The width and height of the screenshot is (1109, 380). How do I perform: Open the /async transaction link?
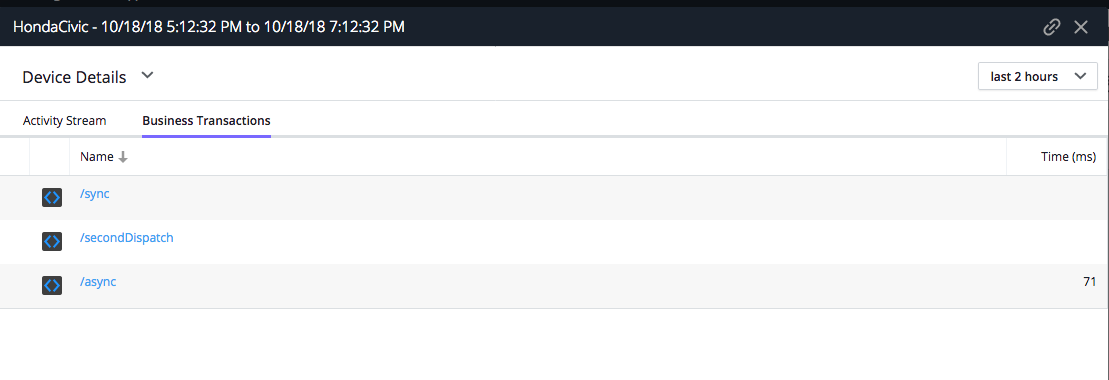coord(98,282)
